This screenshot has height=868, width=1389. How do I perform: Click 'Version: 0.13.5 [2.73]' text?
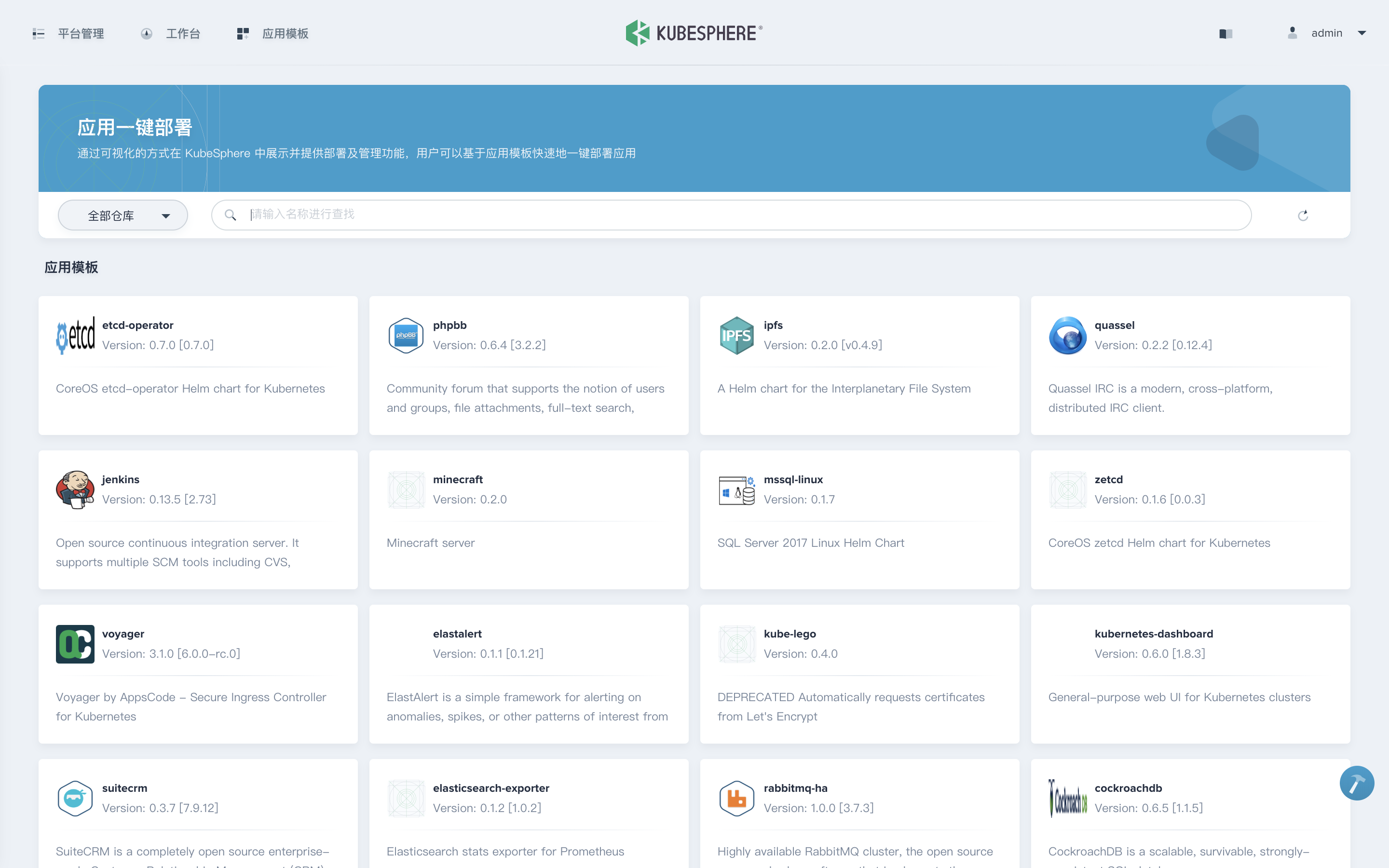pos(159,500)
